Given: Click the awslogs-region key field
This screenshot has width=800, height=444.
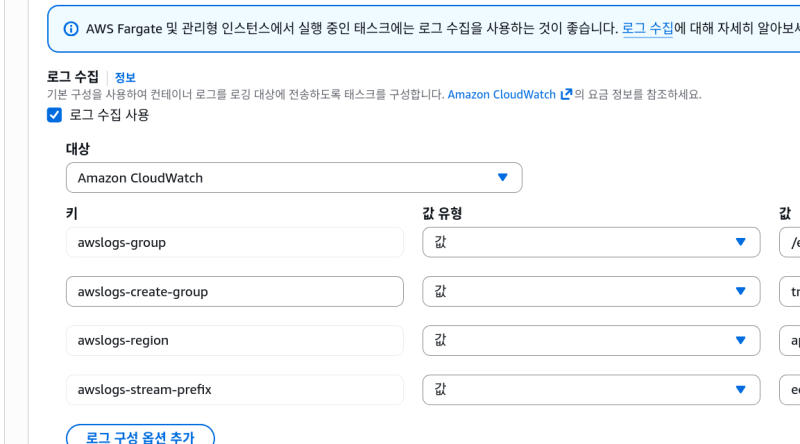Looking at the screenshot, I should [235, 340].
